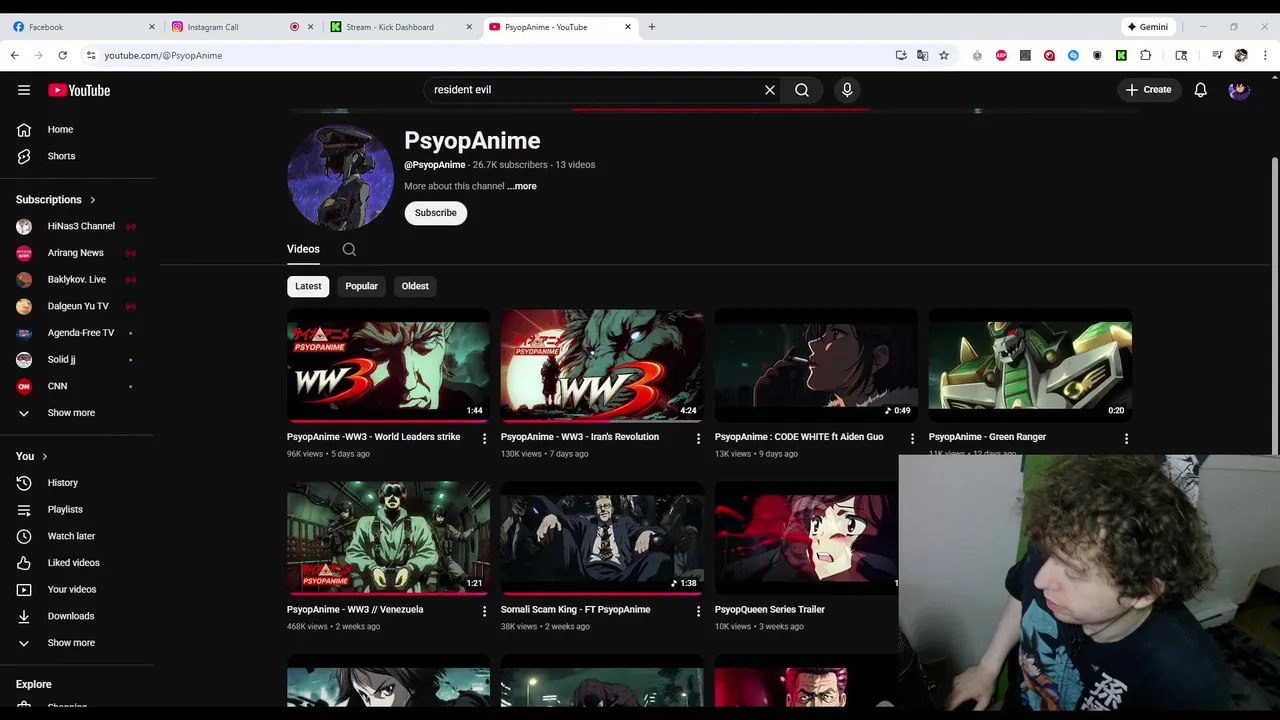This screenshot has width=1280, height=720.
Task: Click the channel avatar image
Action: coord(340,178)
